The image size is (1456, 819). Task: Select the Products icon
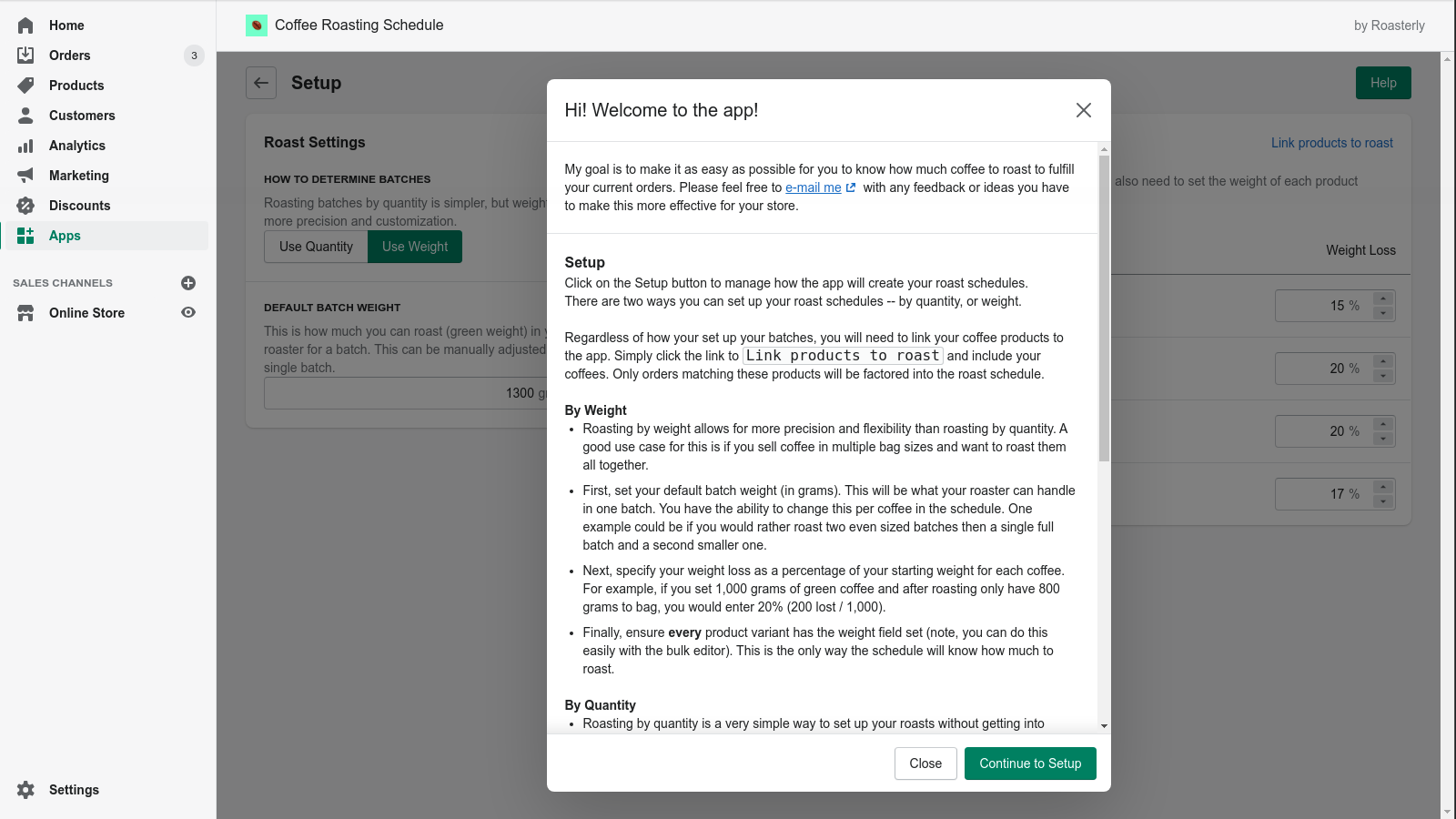pyautogui.click(x=26, y=85)
